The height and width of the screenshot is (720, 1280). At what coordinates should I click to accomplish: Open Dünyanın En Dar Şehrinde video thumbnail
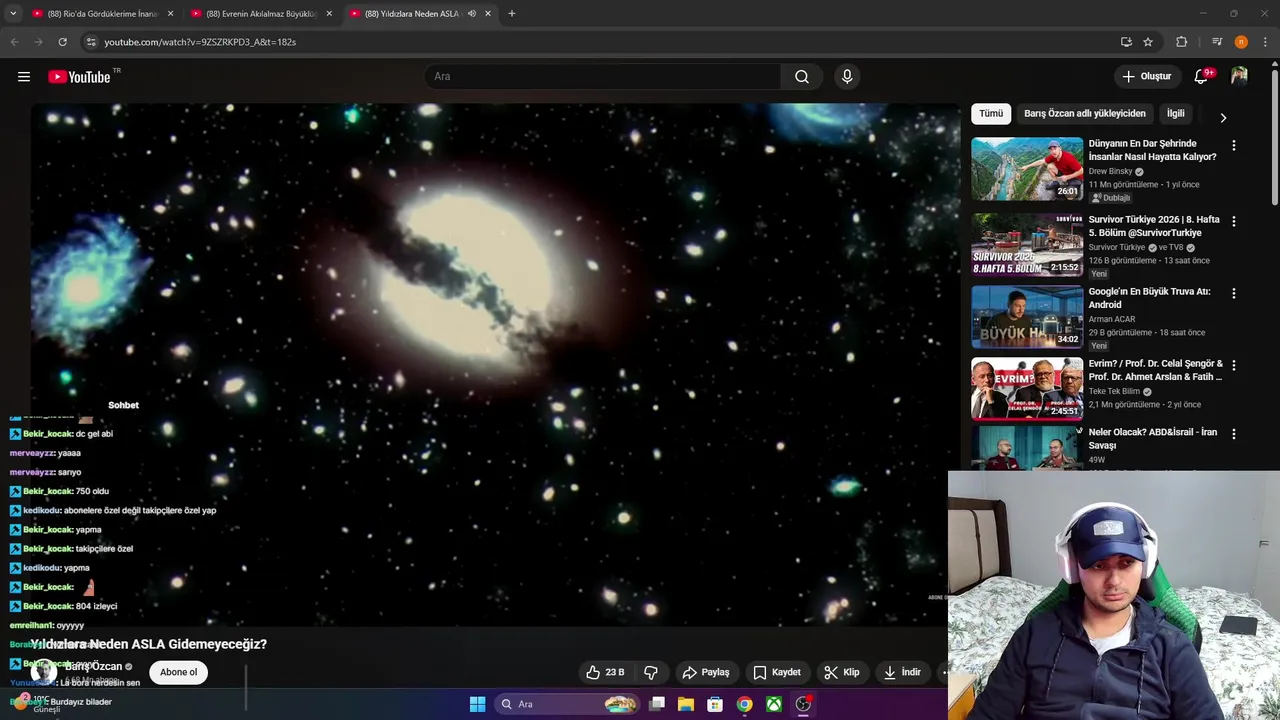pos(1027,169)
